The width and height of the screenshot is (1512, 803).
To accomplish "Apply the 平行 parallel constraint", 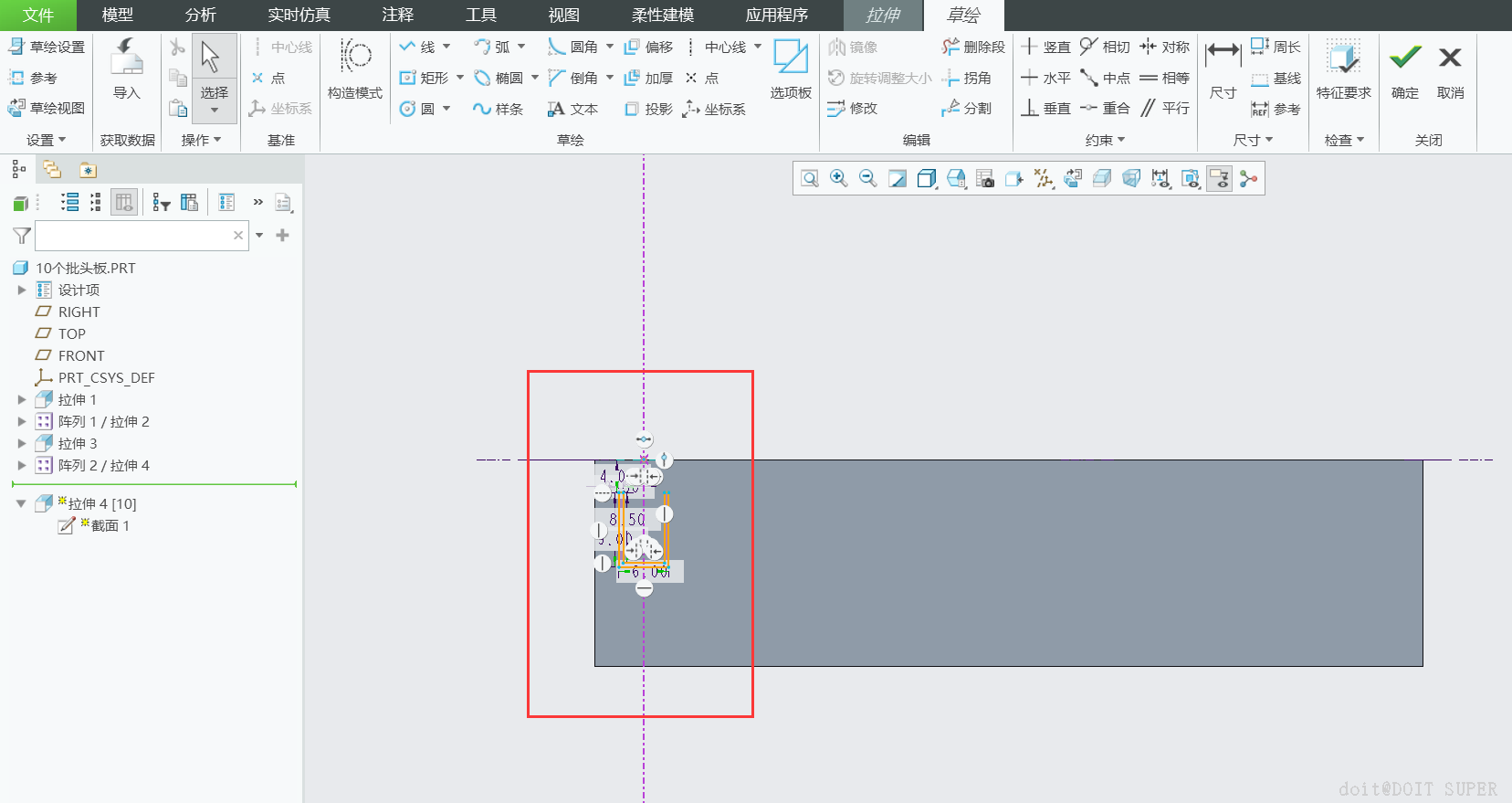I will click(x=1164, y=109).
